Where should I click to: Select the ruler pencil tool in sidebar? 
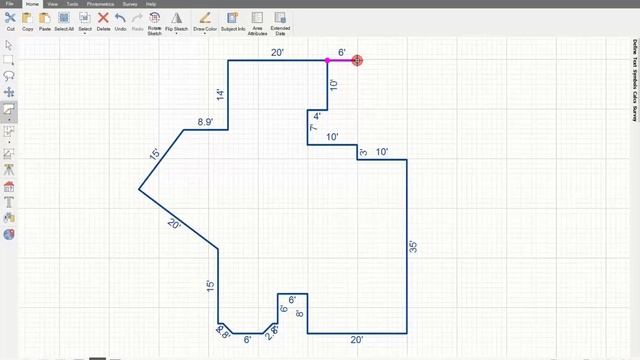9,154
